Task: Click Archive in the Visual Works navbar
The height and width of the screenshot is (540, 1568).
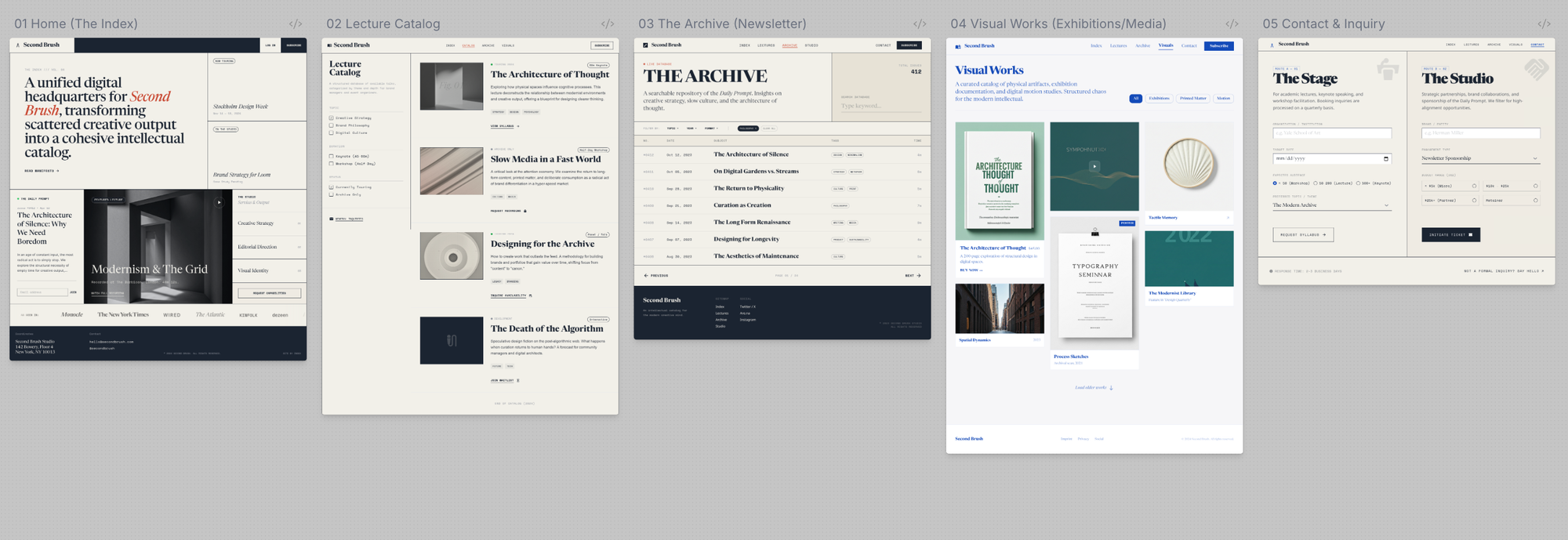Action: 1142,46
